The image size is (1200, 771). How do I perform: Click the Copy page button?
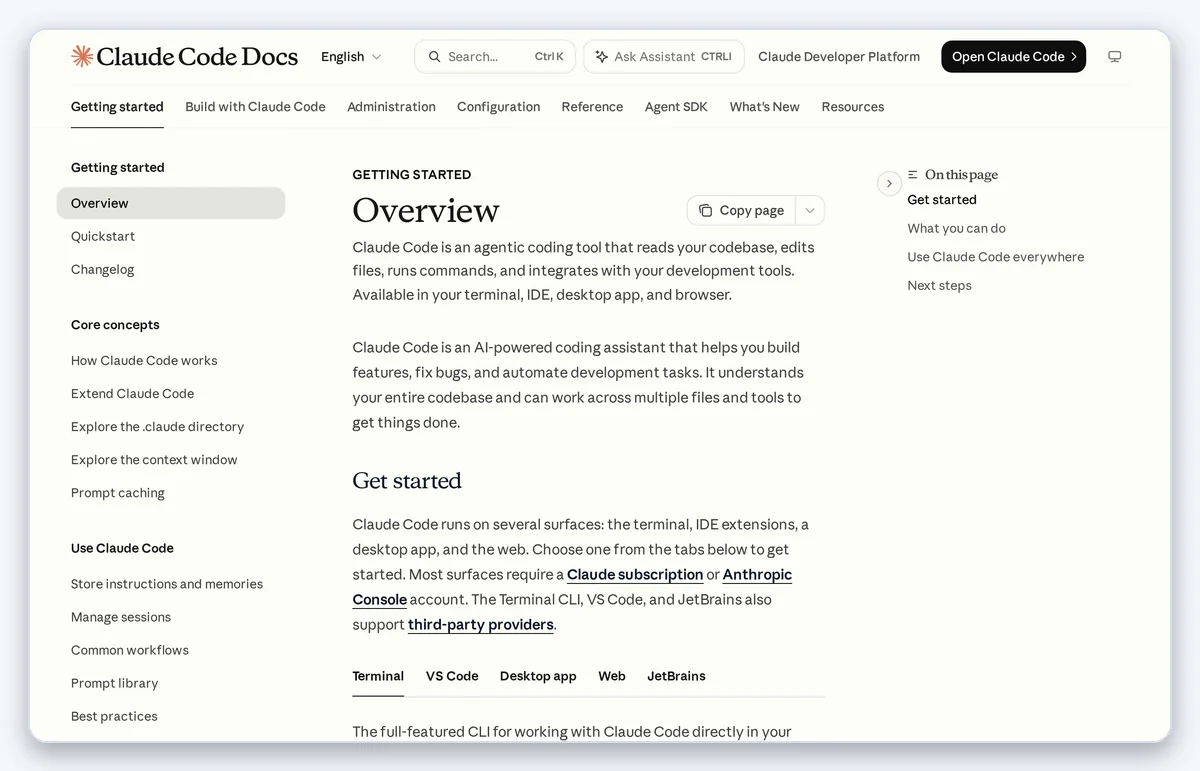[x=741, y=210]
